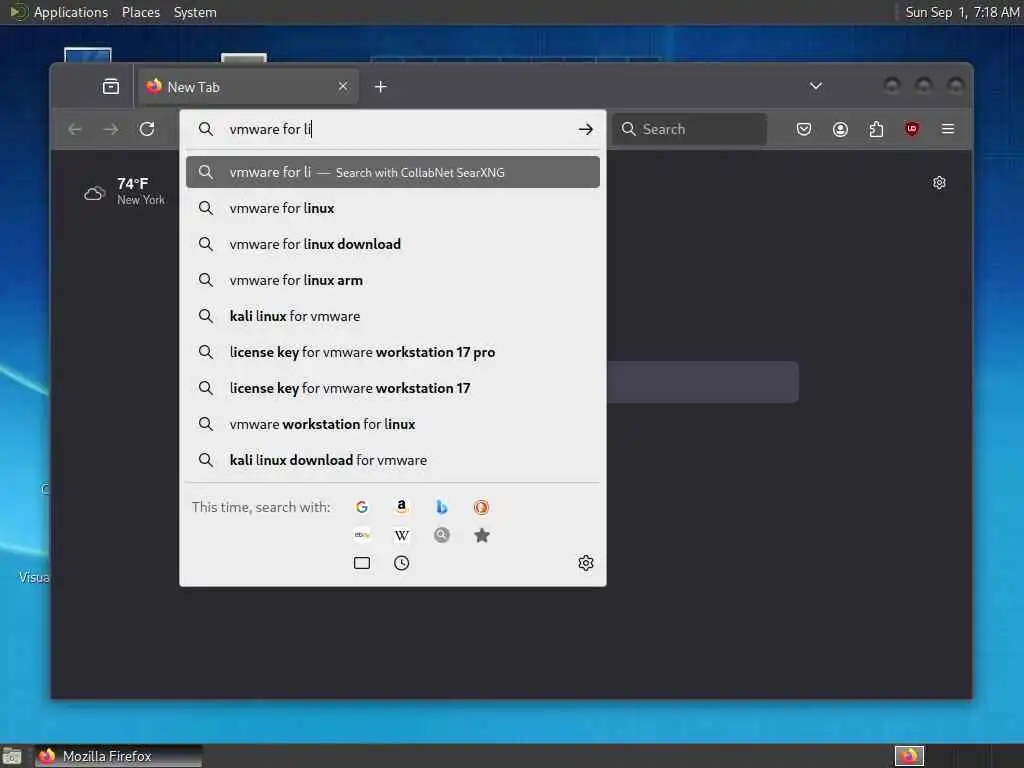Close the New Tab tab

(343, 86)
